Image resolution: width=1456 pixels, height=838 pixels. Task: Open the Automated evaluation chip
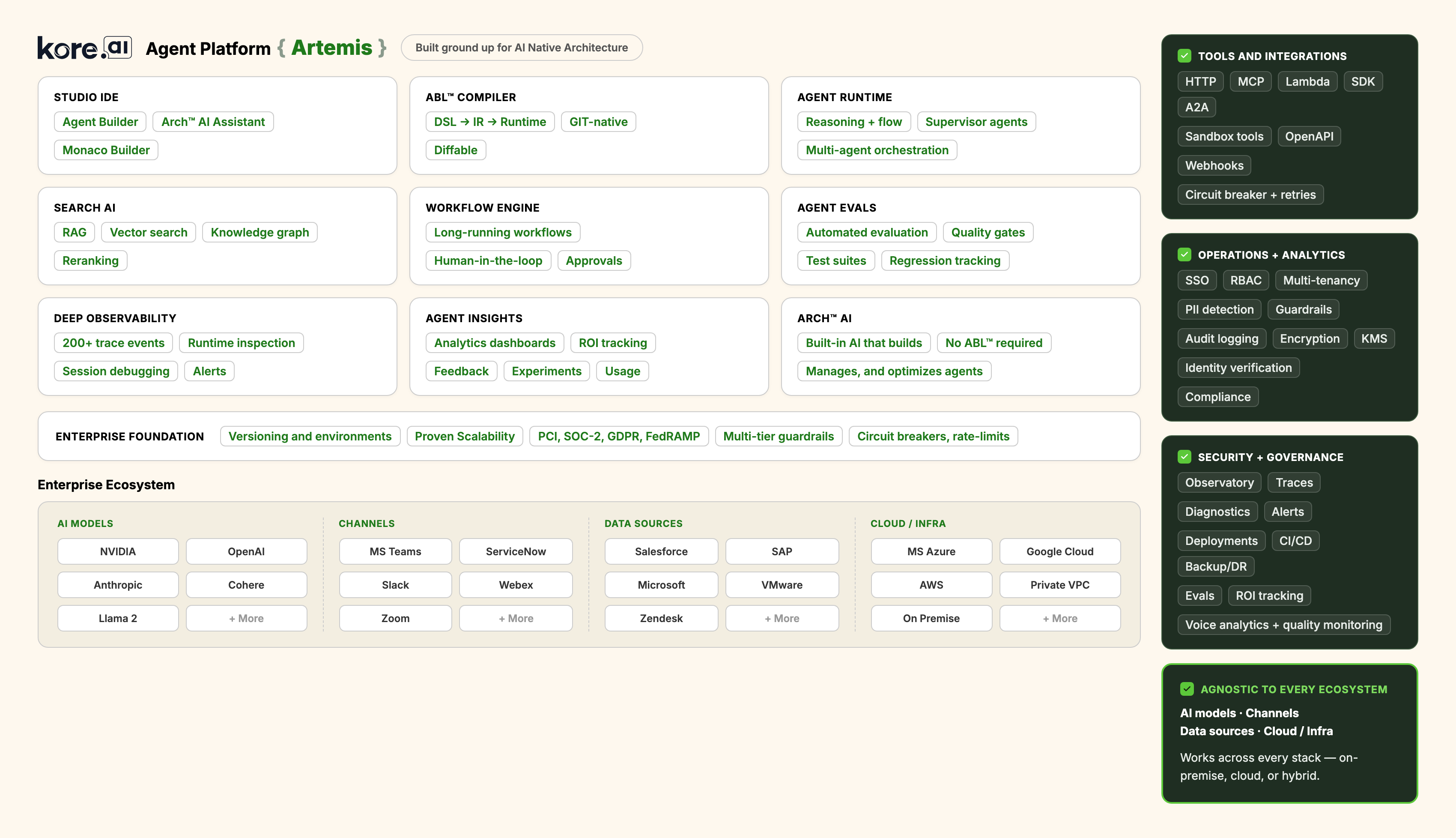click(x=867, y=233)
